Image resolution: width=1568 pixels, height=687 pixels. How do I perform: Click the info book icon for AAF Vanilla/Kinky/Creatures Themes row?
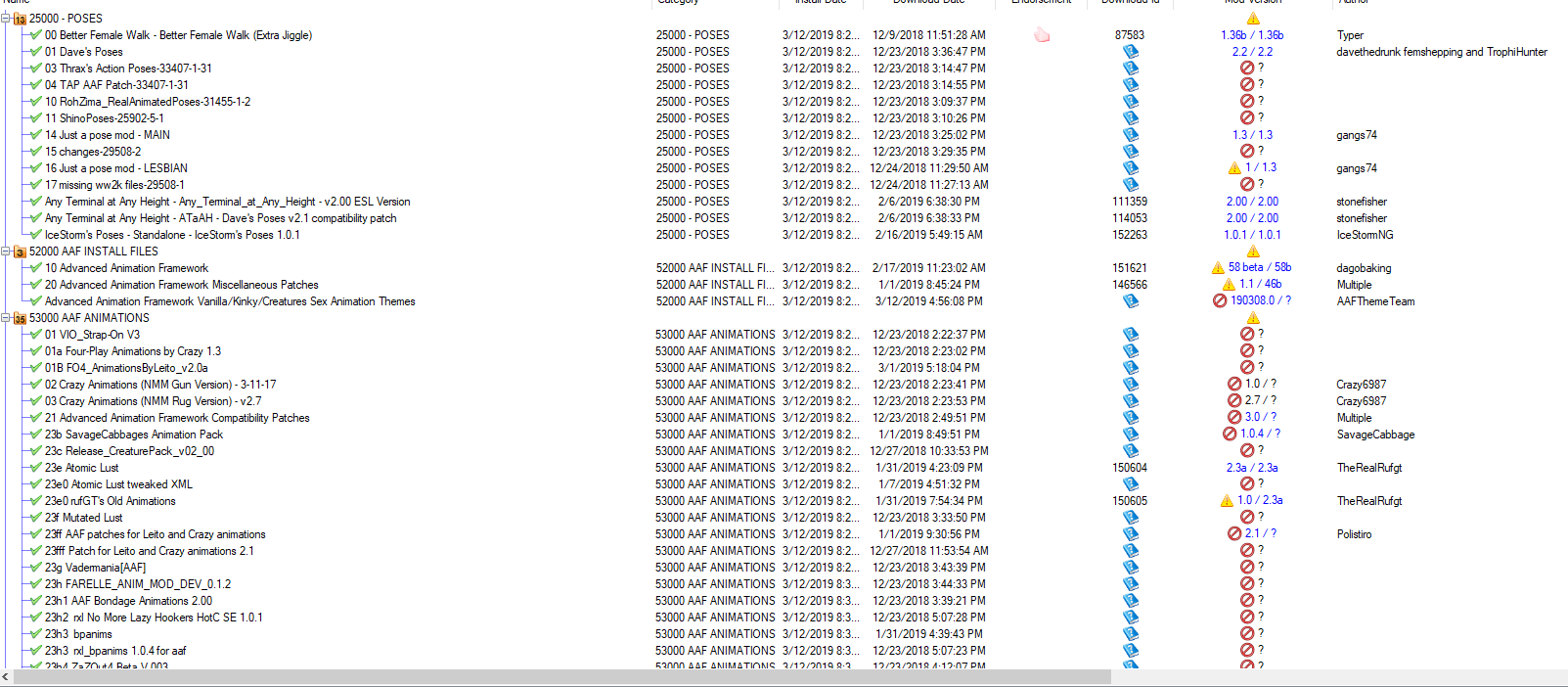click(x=1130, y=301)
